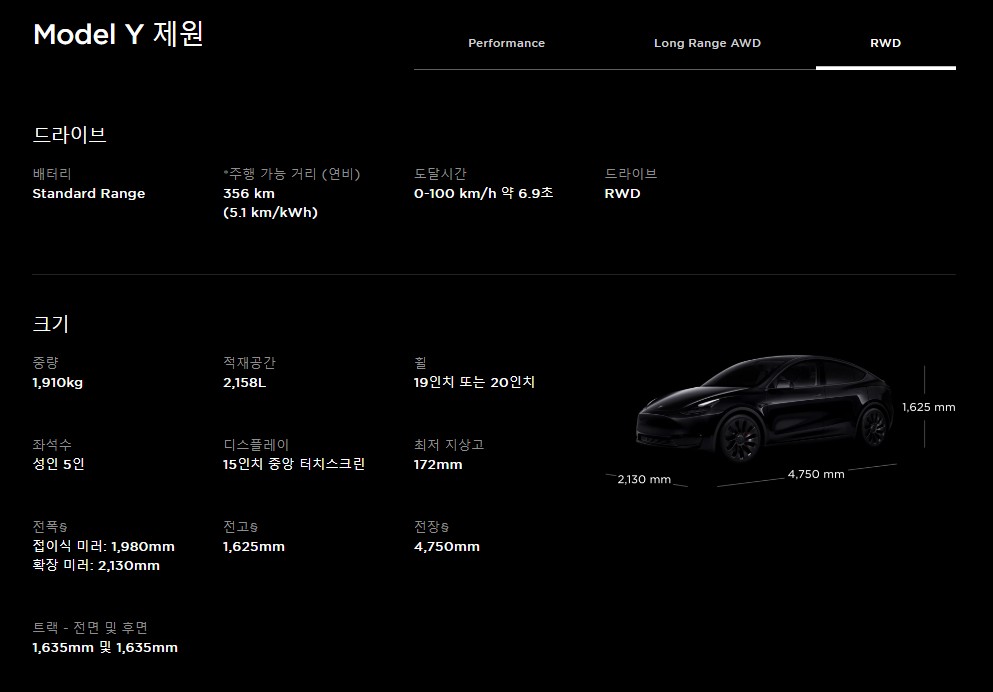Click the '확장 미러: 2,130mm' value
Screen dimensions: 993x692
point(96,565)
